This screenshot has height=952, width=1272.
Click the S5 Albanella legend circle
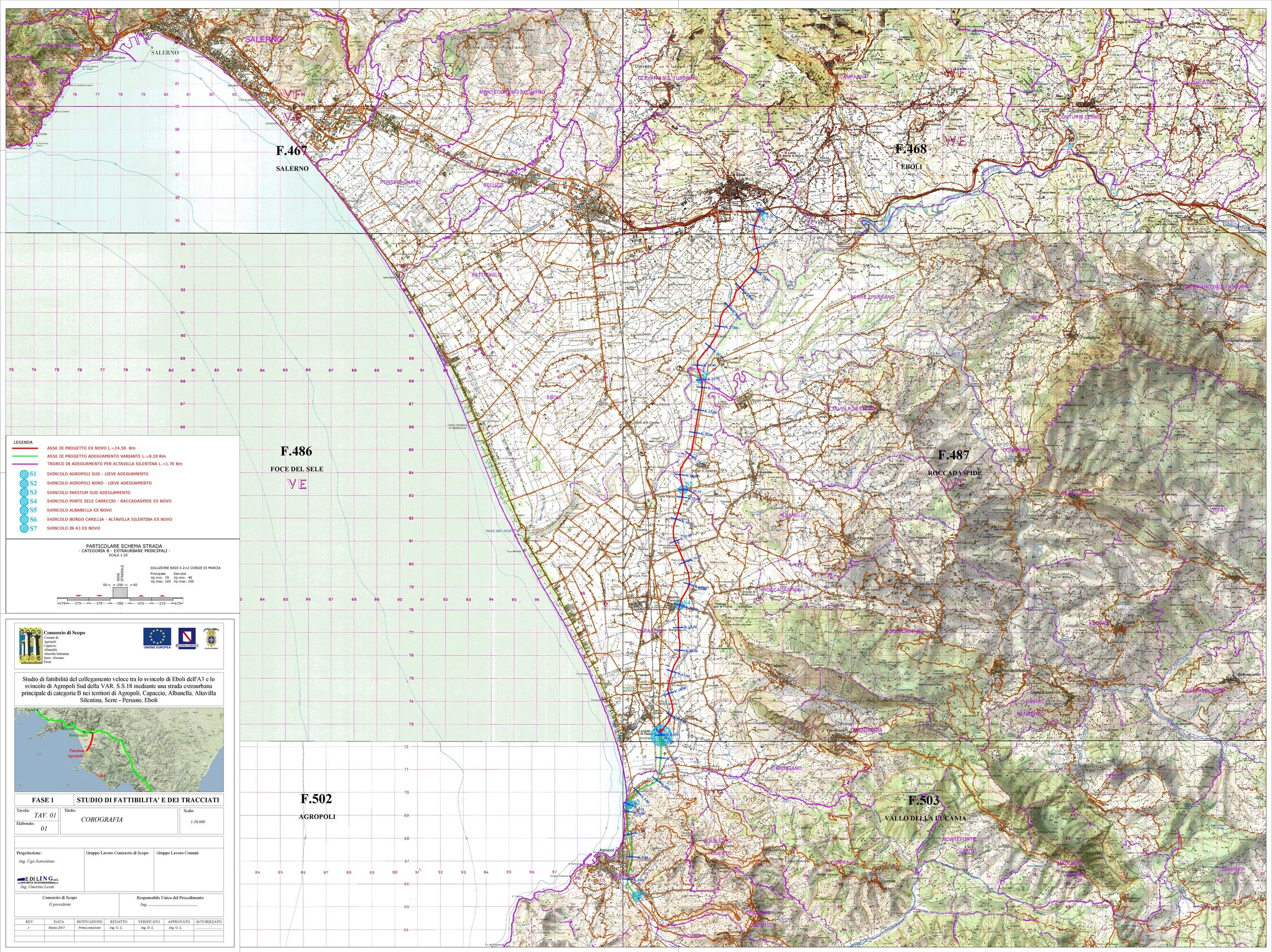(x=23, y=510)
